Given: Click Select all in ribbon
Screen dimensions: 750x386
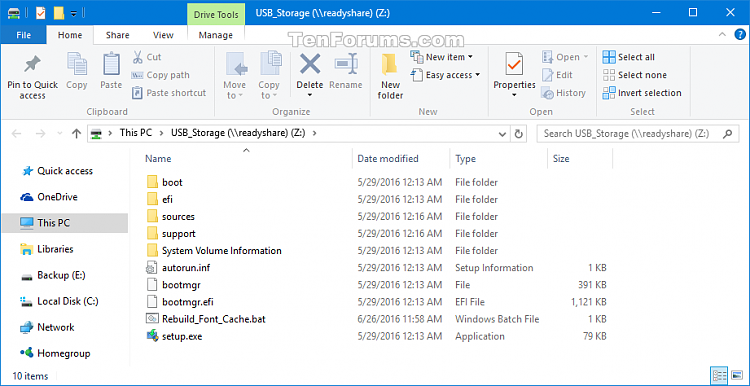Looking at the screenshot, I should pyautogui.click(x=629, y=57).
